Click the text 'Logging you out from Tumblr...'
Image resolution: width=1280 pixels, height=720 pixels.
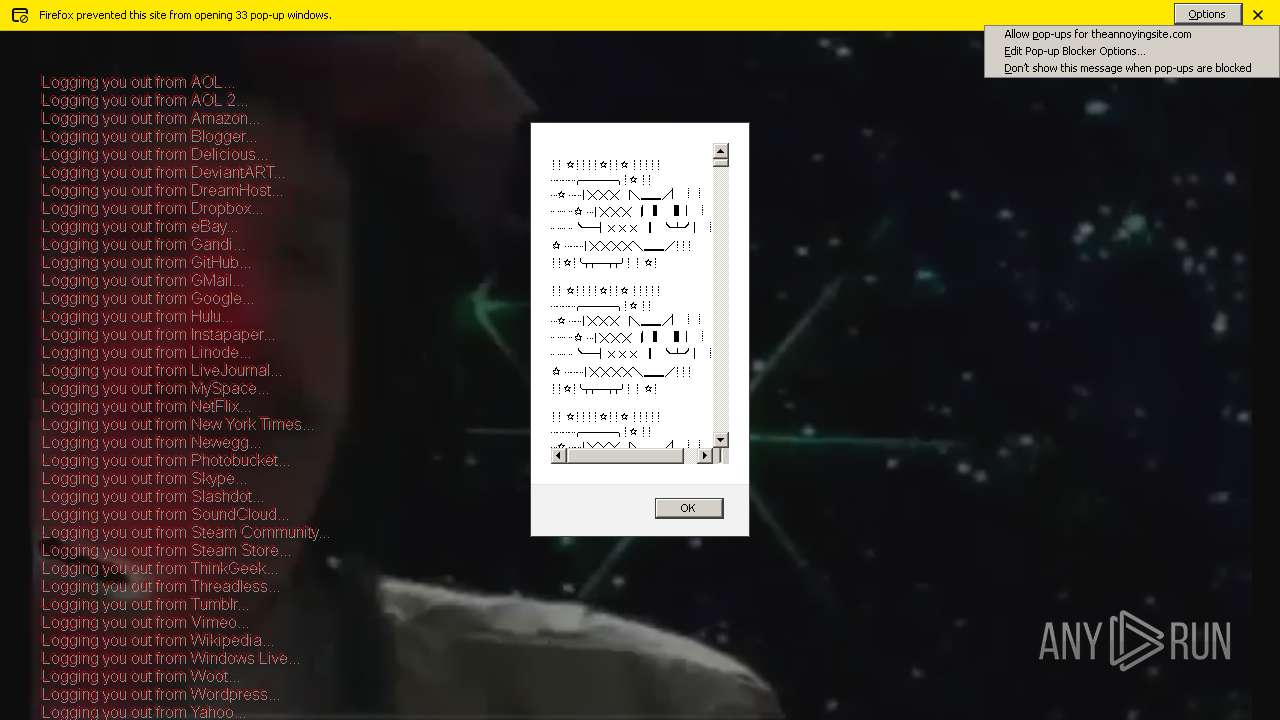tap(145, 604)
